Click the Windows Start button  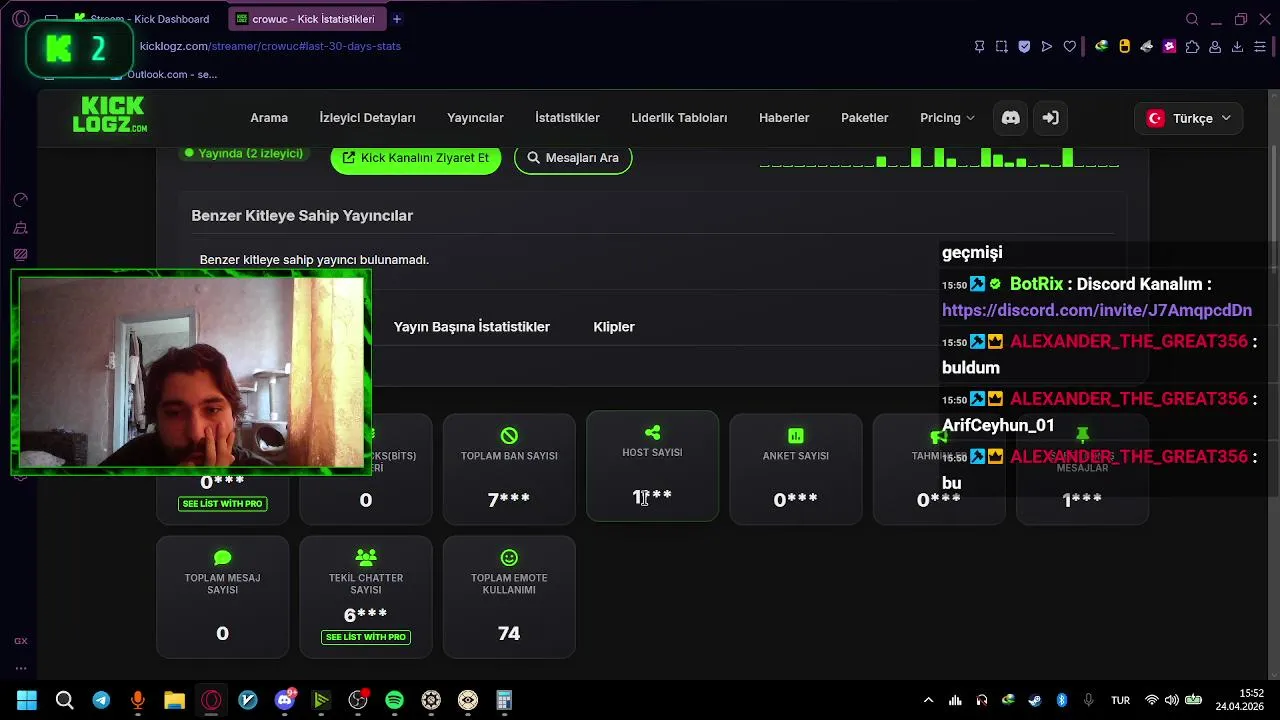click(27, 700)
